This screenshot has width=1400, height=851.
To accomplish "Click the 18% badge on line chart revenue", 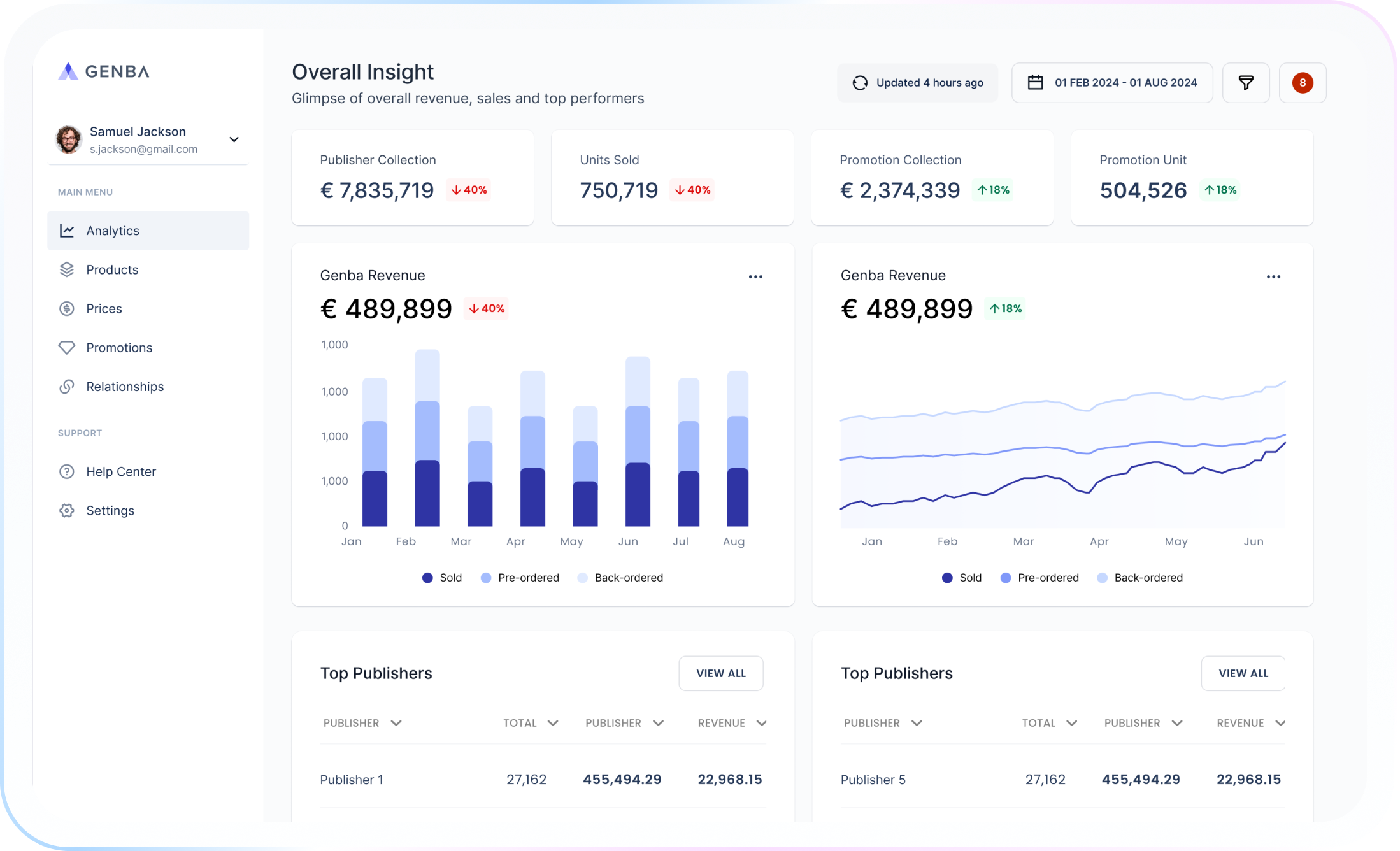I will [1006, 308].
